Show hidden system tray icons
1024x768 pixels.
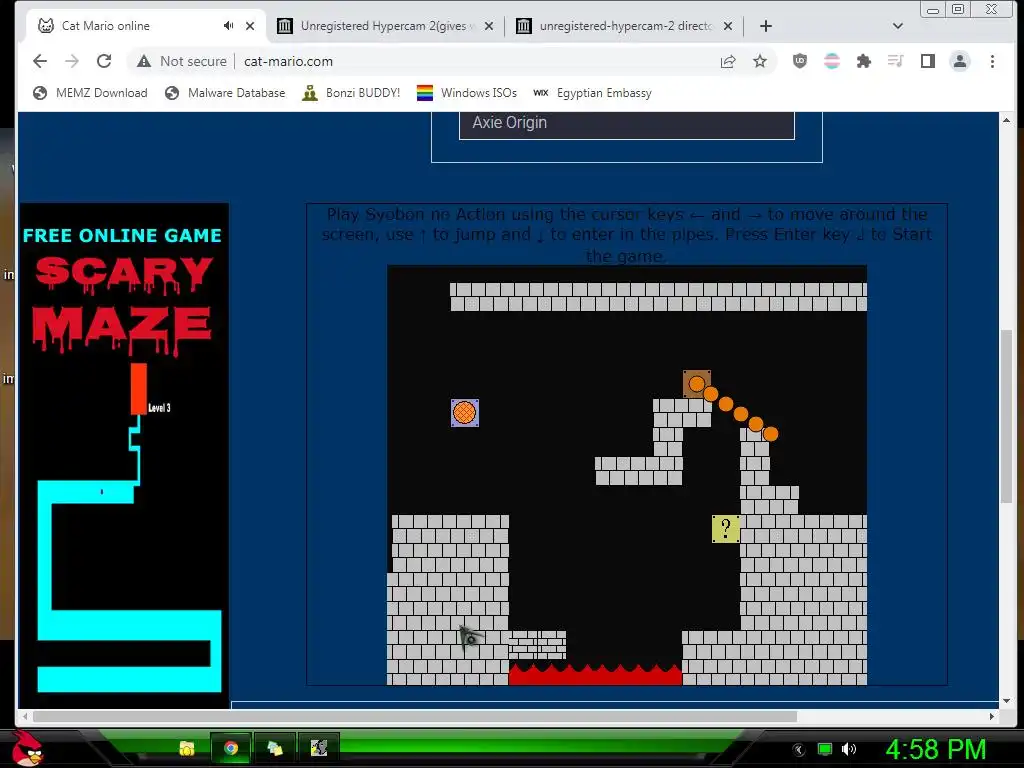(x=799, y=750)
